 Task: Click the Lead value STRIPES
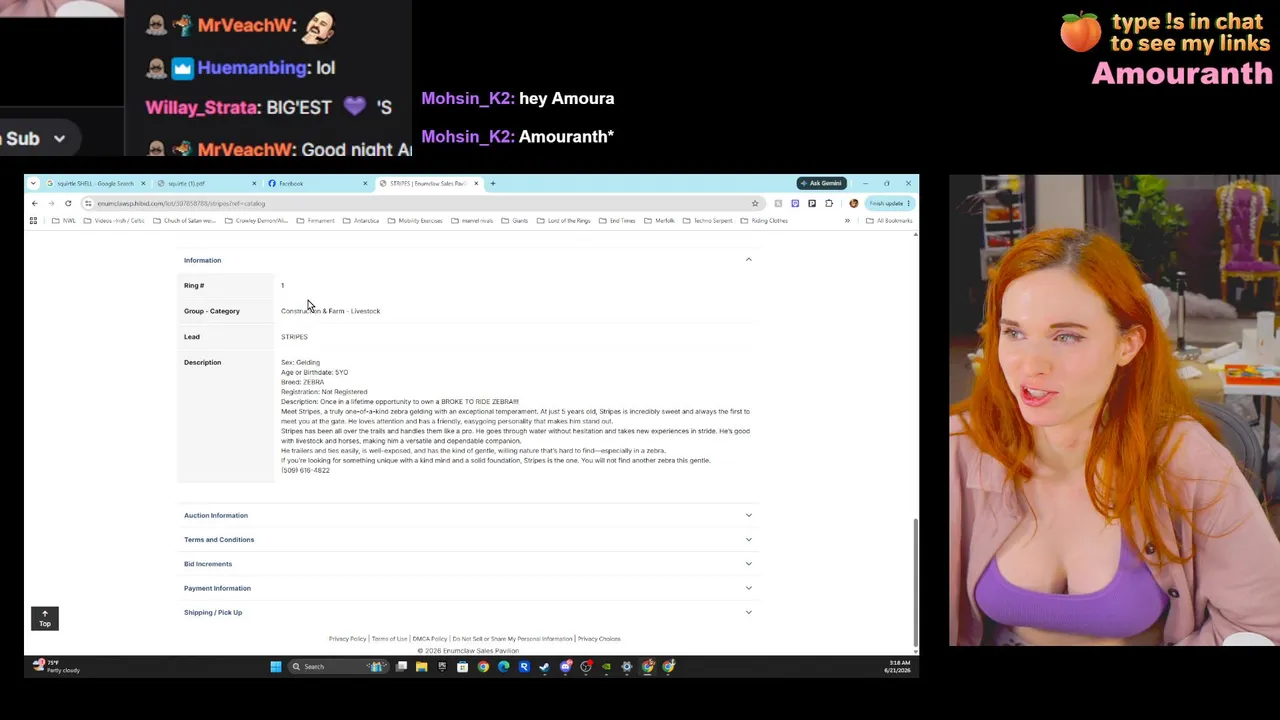coord(294,337)
